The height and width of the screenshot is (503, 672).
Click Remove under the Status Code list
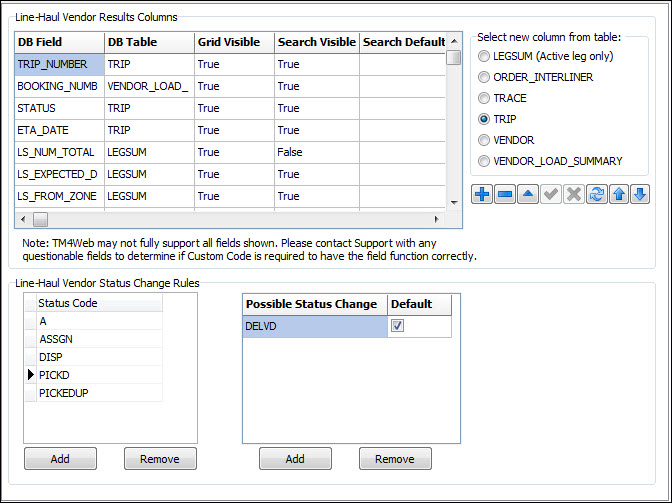click(x=160, y=459)
